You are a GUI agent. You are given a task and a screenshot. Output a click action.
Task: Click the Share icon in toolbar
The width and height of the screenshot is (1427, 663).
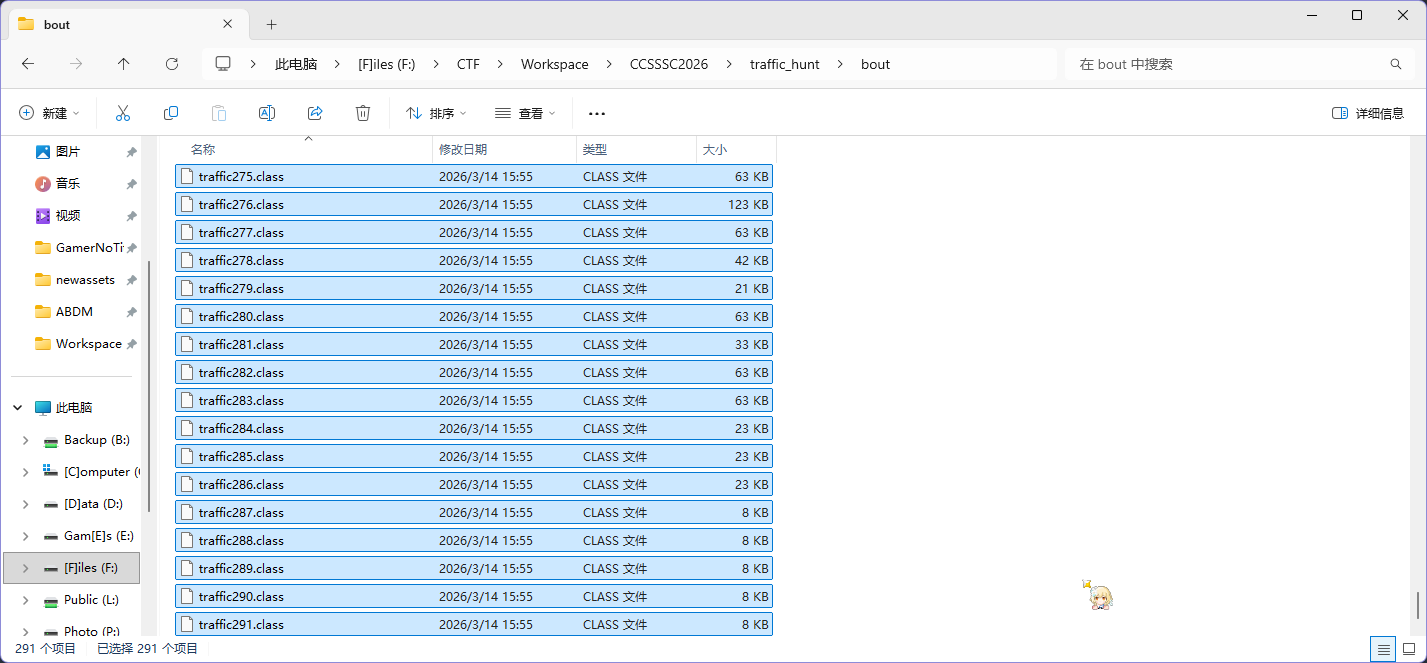pos(315,113)
